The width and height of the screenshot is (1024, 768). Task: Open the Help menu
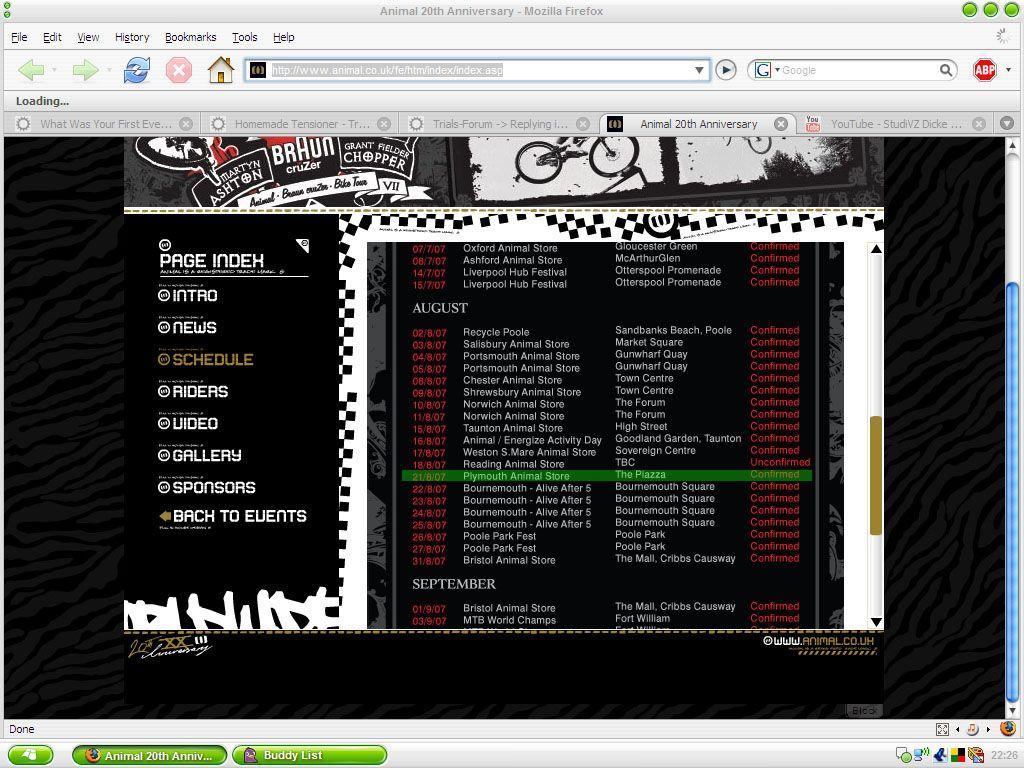pos(283,37)
